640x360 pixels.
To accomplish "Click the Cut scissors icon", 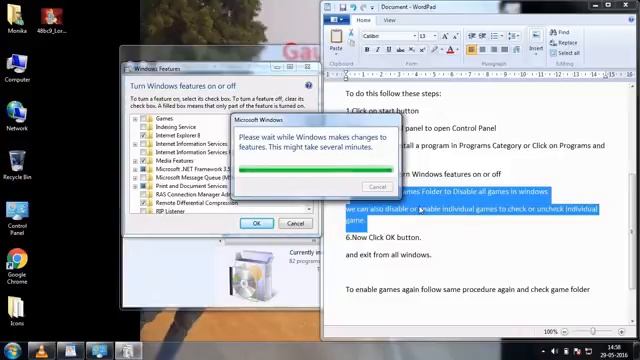I will click(x=351, y=33).
